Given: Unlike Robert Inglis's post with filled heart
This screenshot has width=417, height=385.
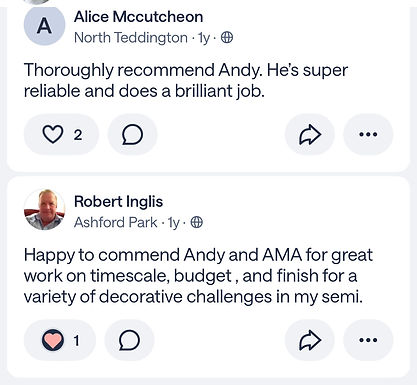Looking at the screenshot, I should [53, 340].
